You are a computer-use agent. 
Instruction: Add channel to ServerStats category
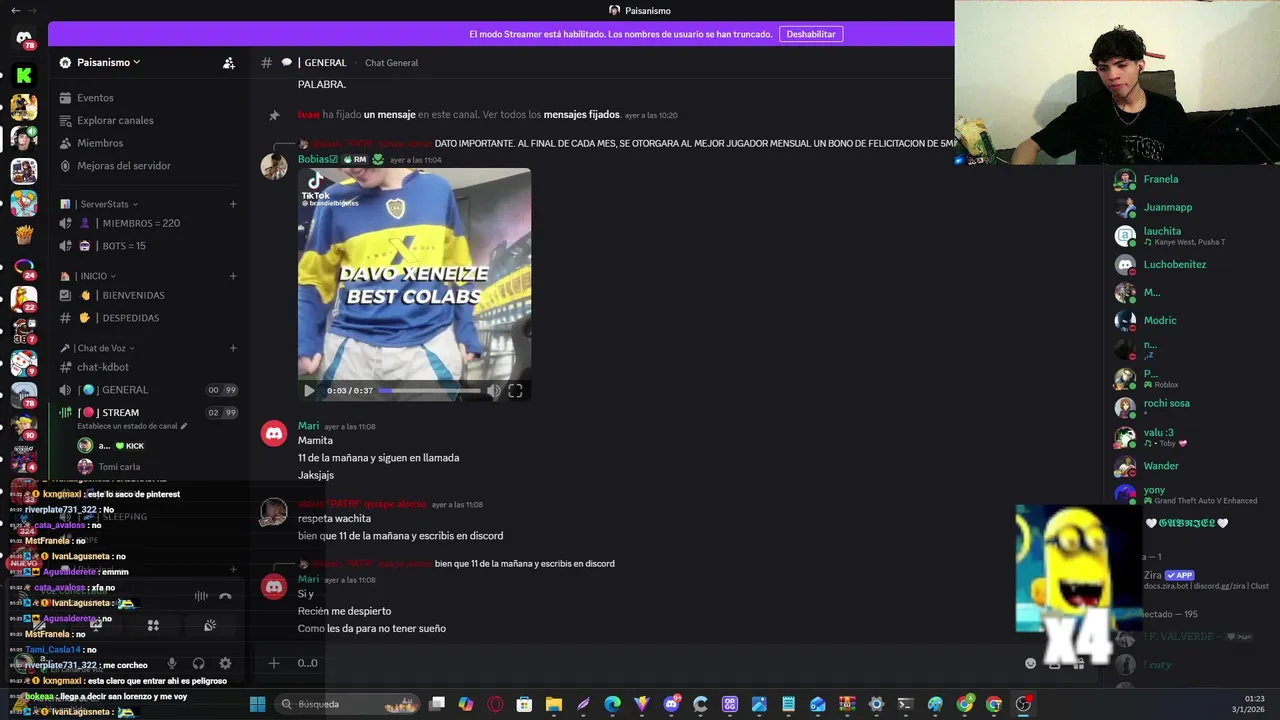(233, 204)
